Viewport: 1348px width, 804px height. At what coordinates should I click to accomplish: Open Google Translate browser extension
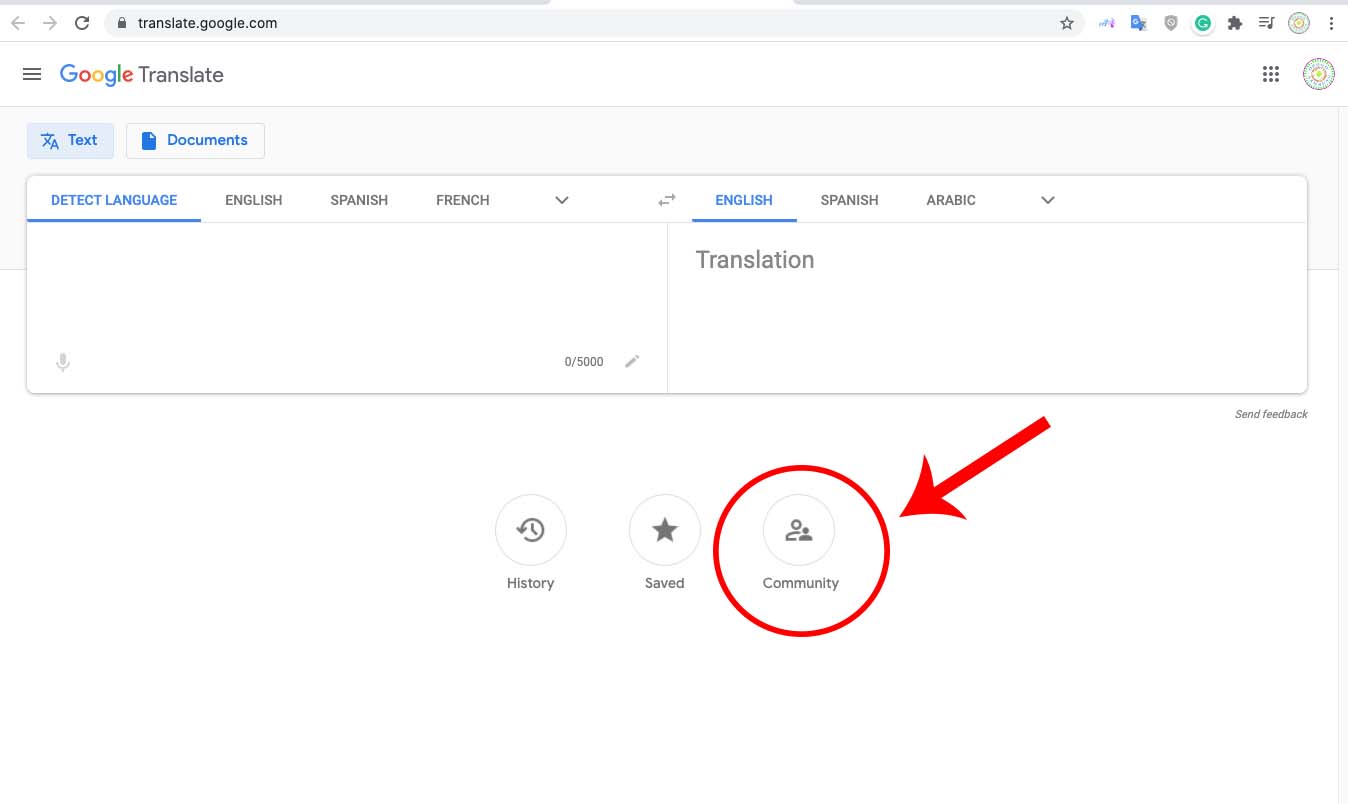pyautogui.click(x=1138, y=22)
